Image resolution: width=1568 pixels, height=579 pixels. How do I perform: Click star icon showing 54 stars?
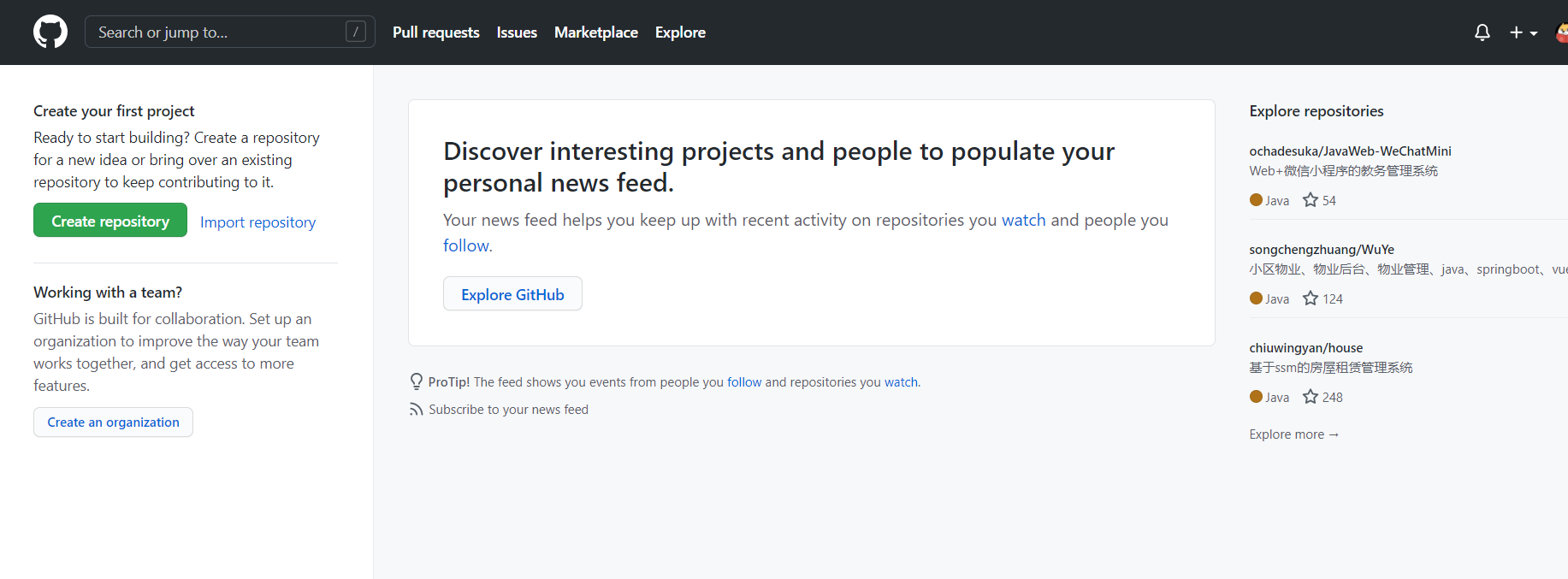1311,200
